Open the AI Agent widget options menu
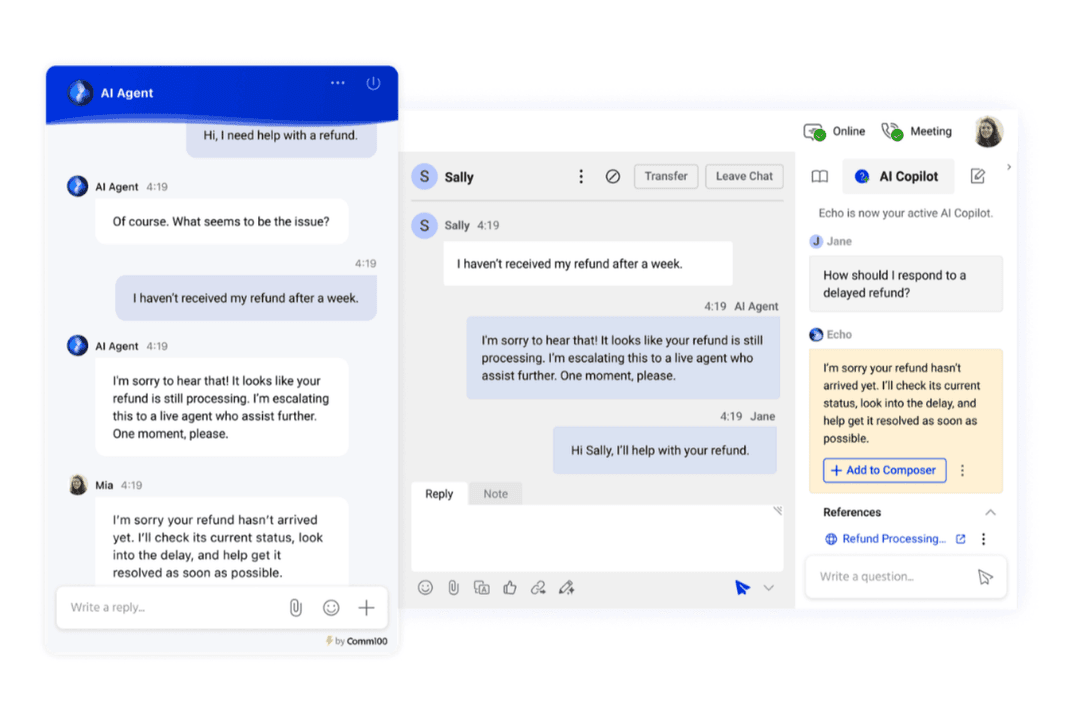 tap(338, 83)
